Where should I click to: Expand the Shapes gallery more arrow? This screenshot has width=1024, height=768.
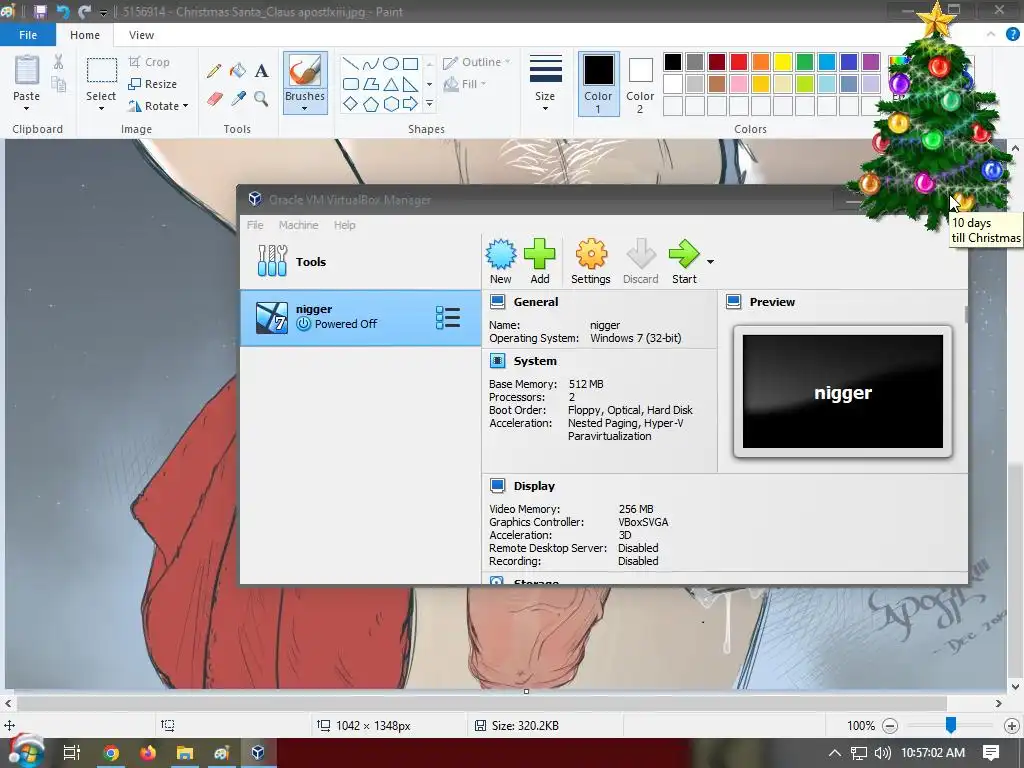[429, 104]
